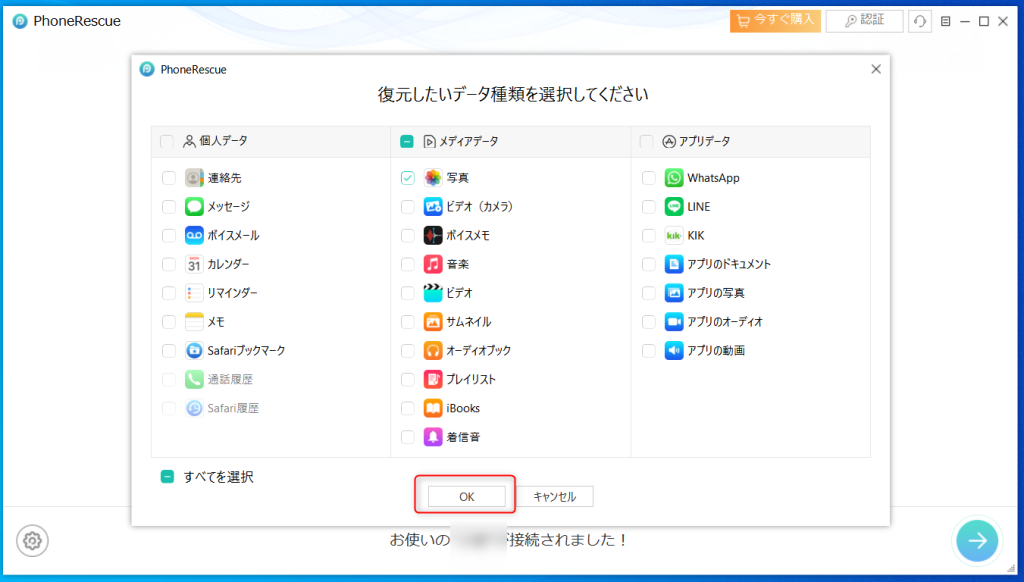Check the iBooks checkbox

click(408, 408)
